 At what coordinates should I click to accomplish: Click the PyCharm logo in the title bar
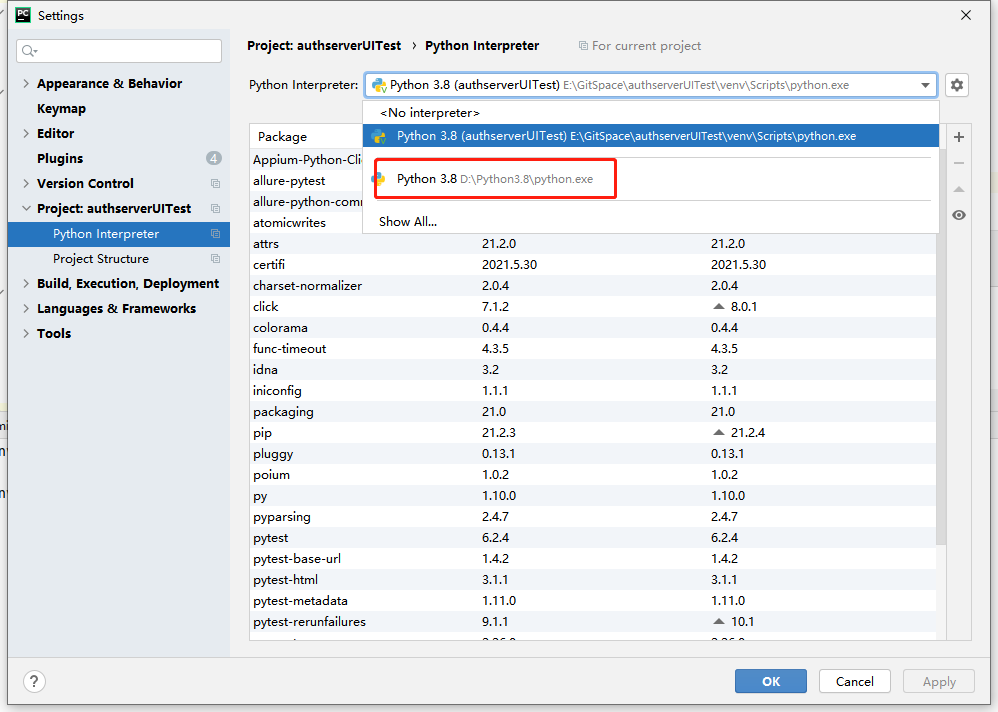coord(23,15)
